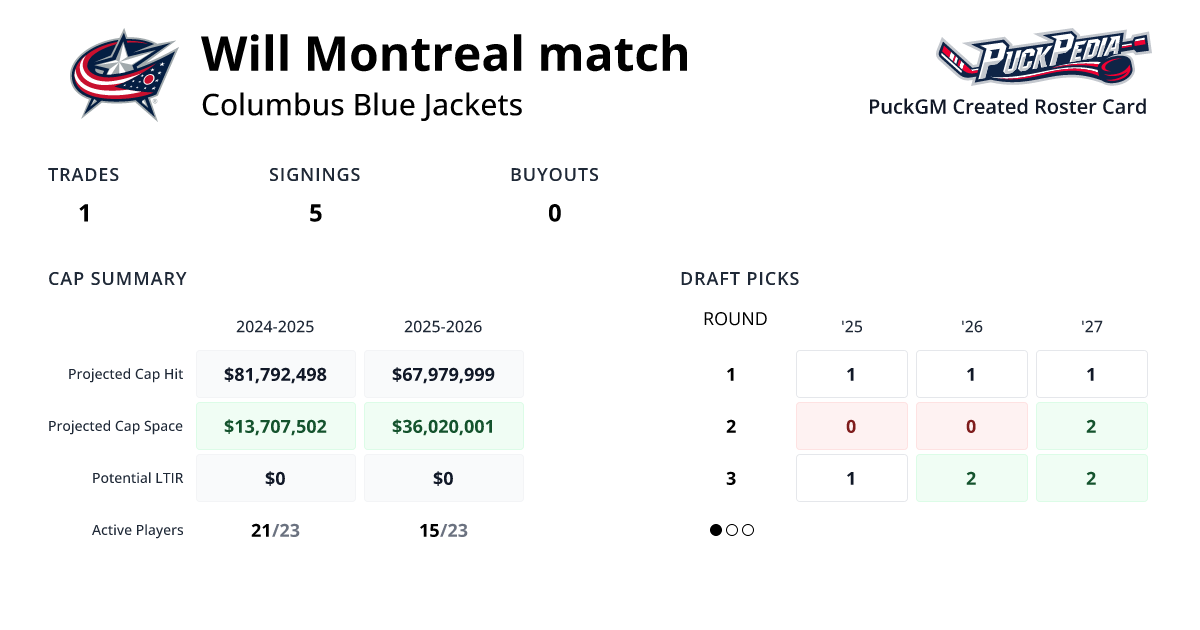The image size is (1200, 630).
Task: Click the 2024-2025 Potential LTIR value
Action: pos(276,478)
